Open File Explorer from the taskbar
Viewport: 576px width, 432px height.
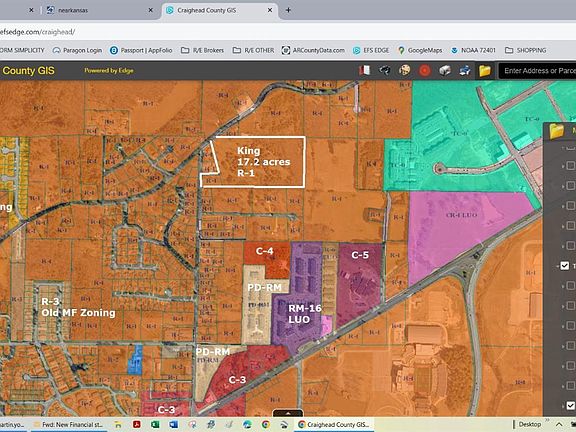118,425
